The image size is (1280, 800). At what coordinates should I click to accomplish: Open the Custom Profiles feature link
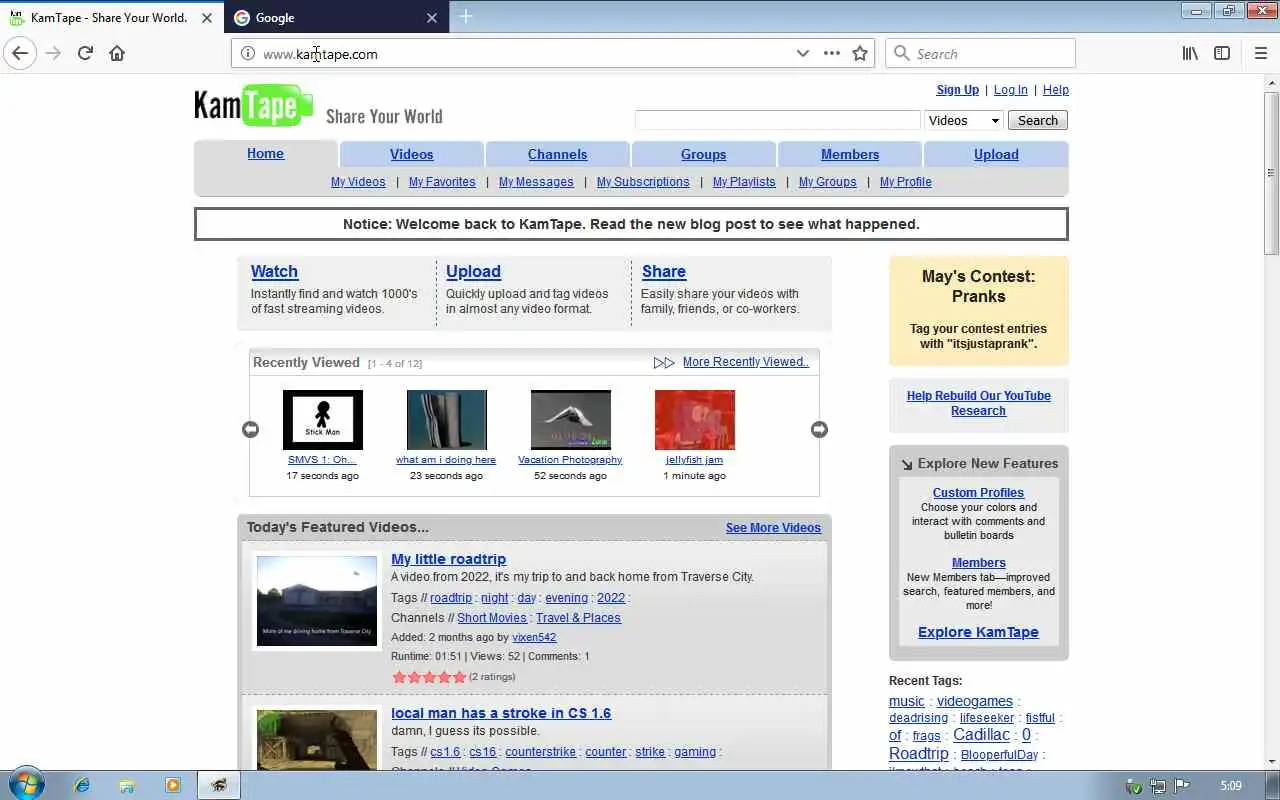click(978, 492)
